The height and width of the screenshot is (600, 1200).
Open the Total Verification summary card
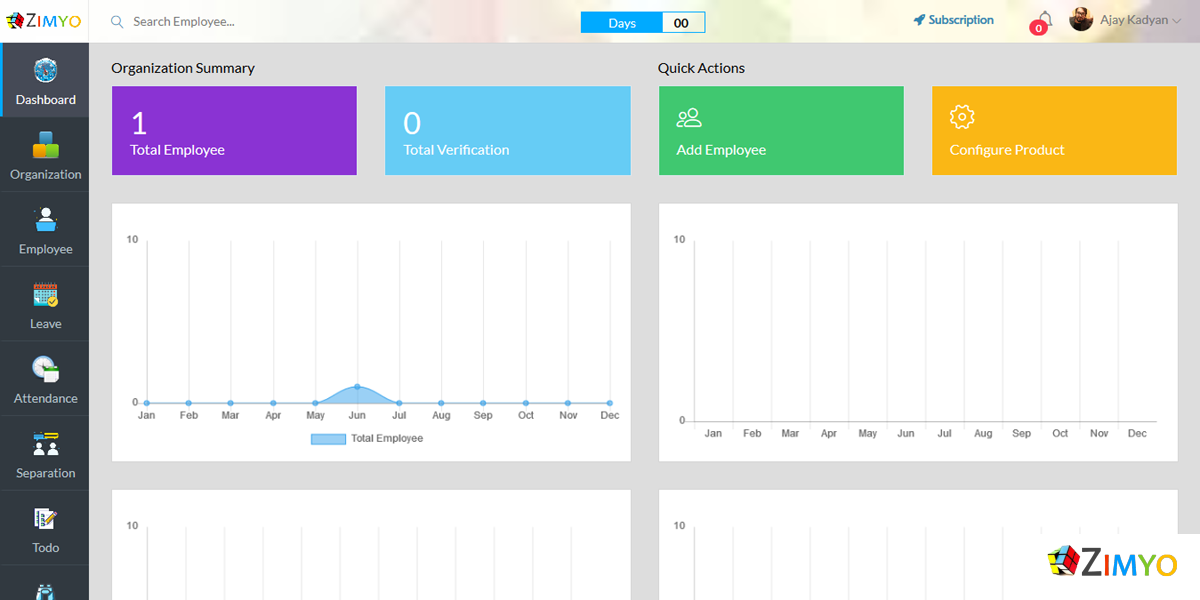pyautogui.click(x=508, y=131)
